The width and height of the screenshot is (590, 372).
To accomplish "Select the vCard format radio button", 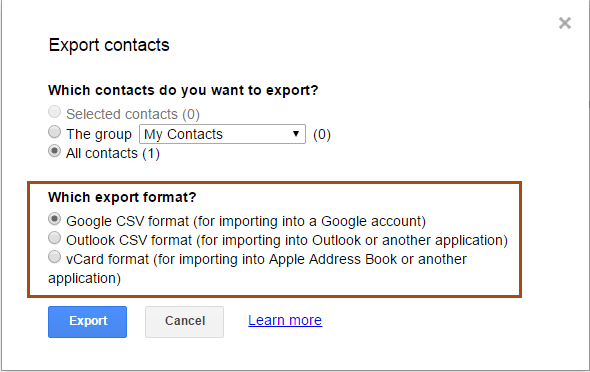I will (x=55, y=257).
